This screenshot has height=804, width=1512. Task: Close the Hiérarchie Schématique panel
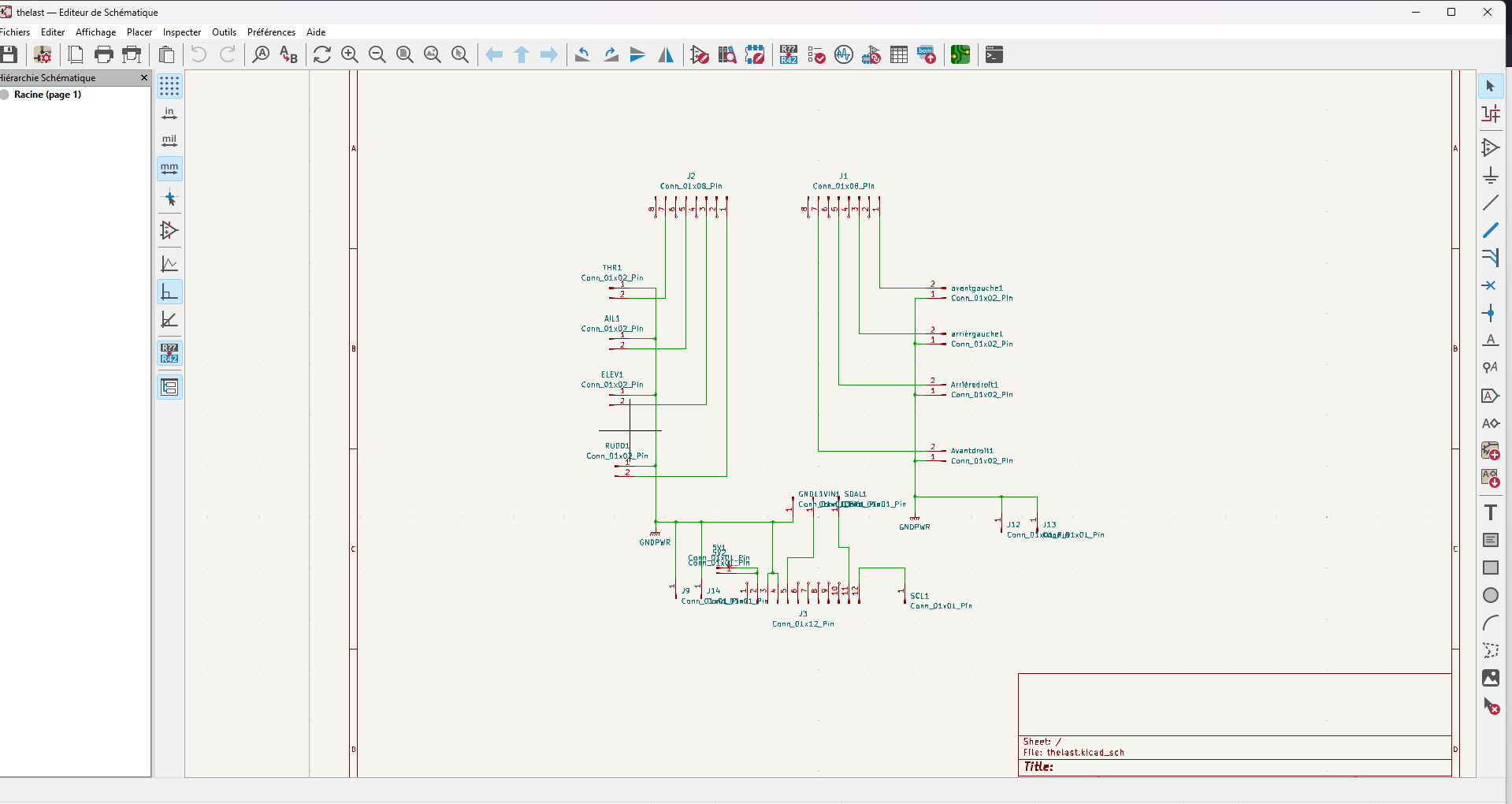[143, 77]
